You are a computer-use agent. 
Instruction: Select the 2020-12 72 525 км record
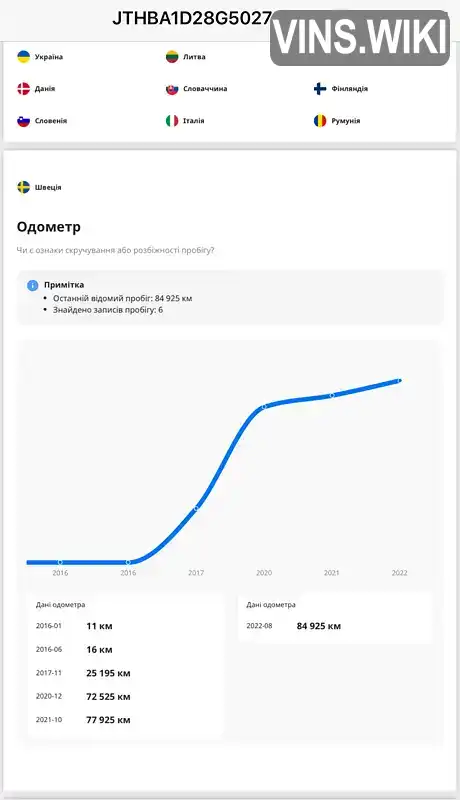(83, 696)
